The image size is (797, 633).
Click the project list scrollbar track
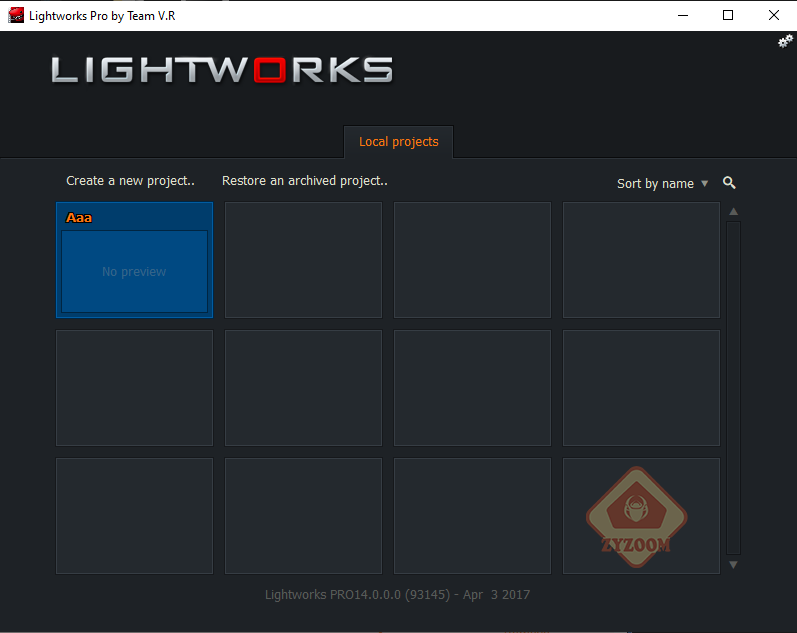733,387
